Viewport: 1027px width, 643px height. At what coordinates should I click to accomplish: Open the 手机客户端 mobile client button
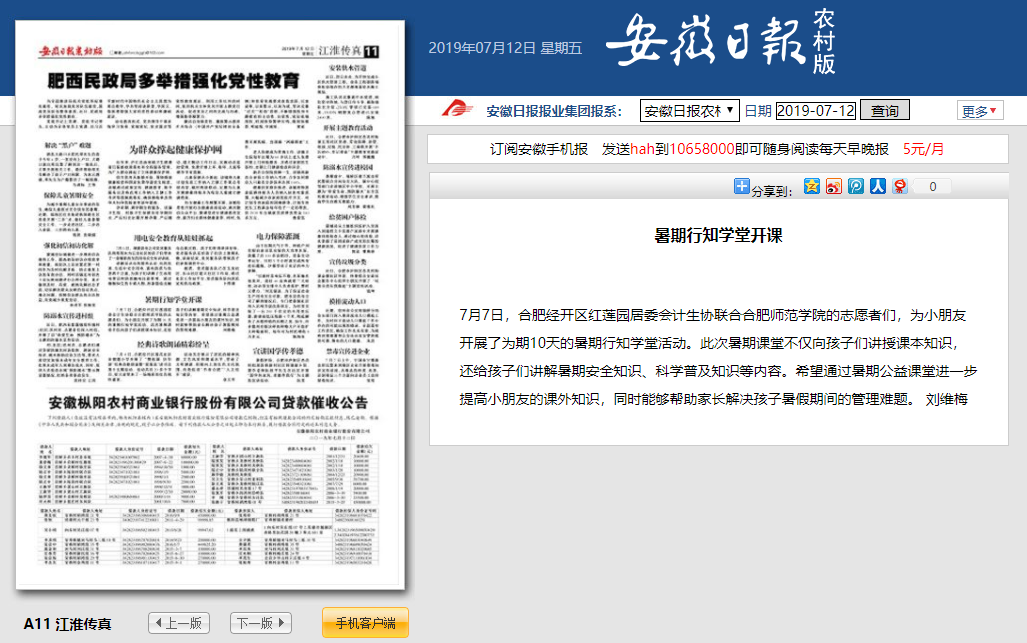(365, 623)
